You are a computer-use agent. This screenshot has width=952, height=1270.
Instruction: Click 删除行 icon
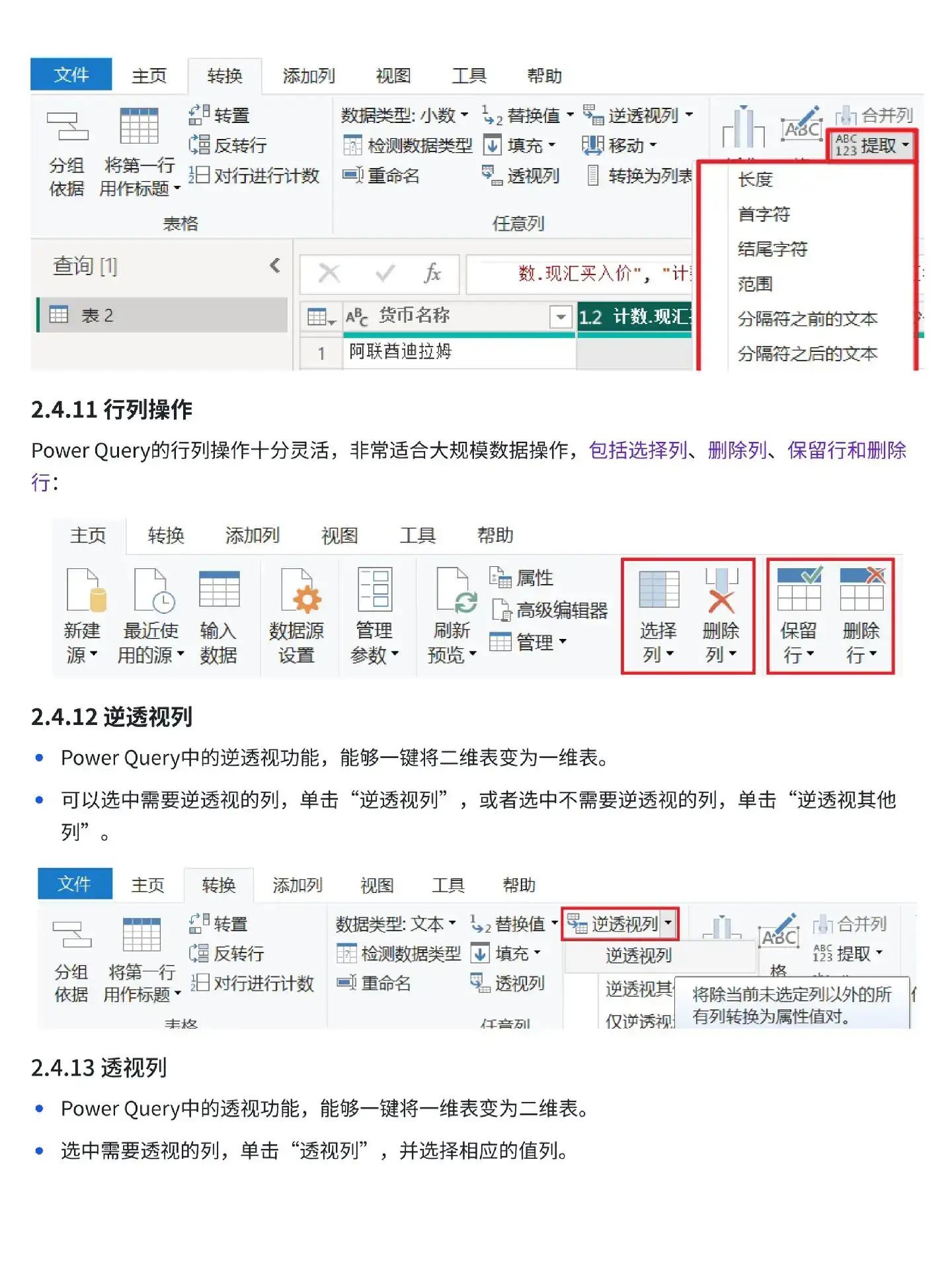pos(862,589)
